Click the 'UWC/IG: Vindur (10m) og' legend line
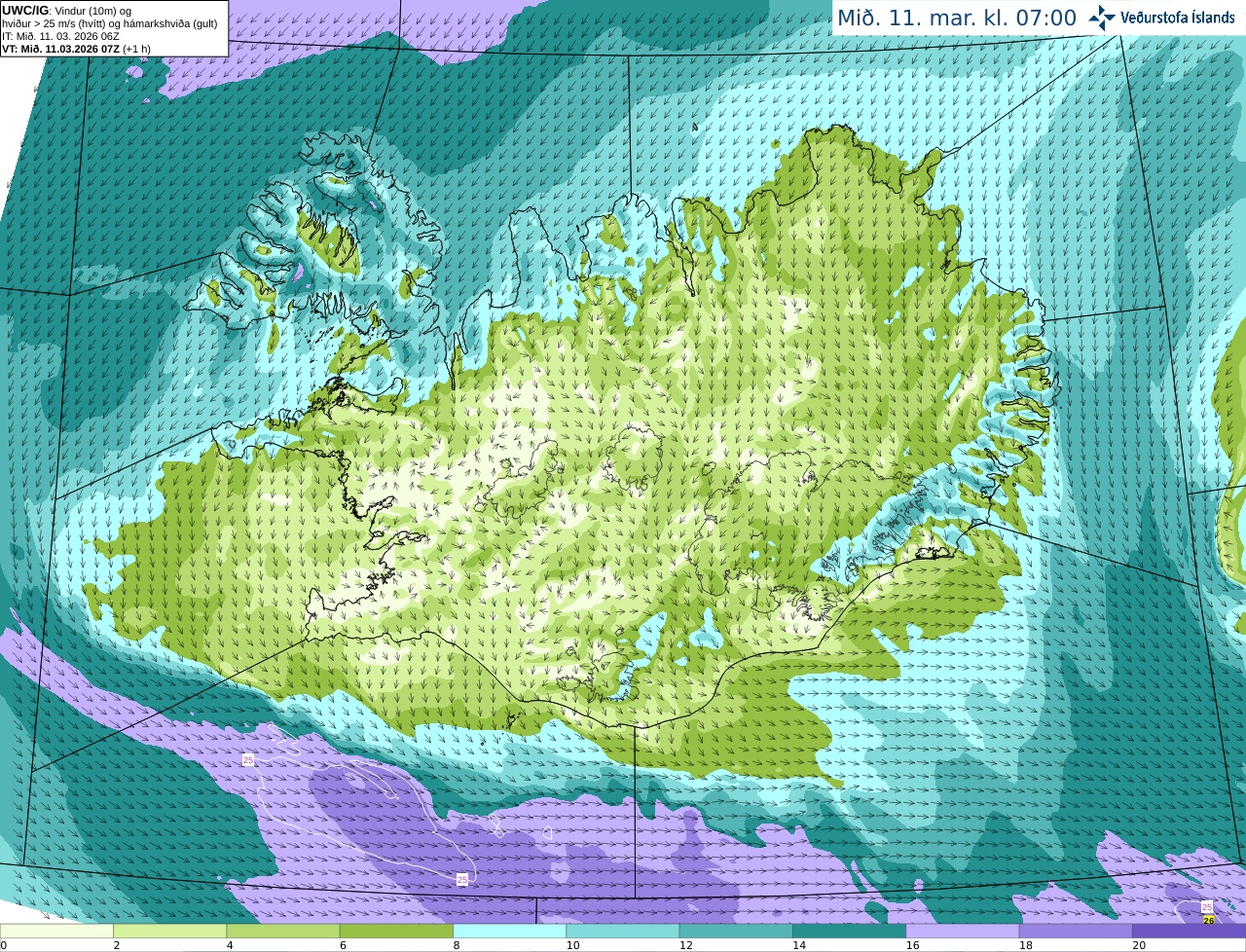Viewport: 1246px width, 952px height. tap(67, 11)
